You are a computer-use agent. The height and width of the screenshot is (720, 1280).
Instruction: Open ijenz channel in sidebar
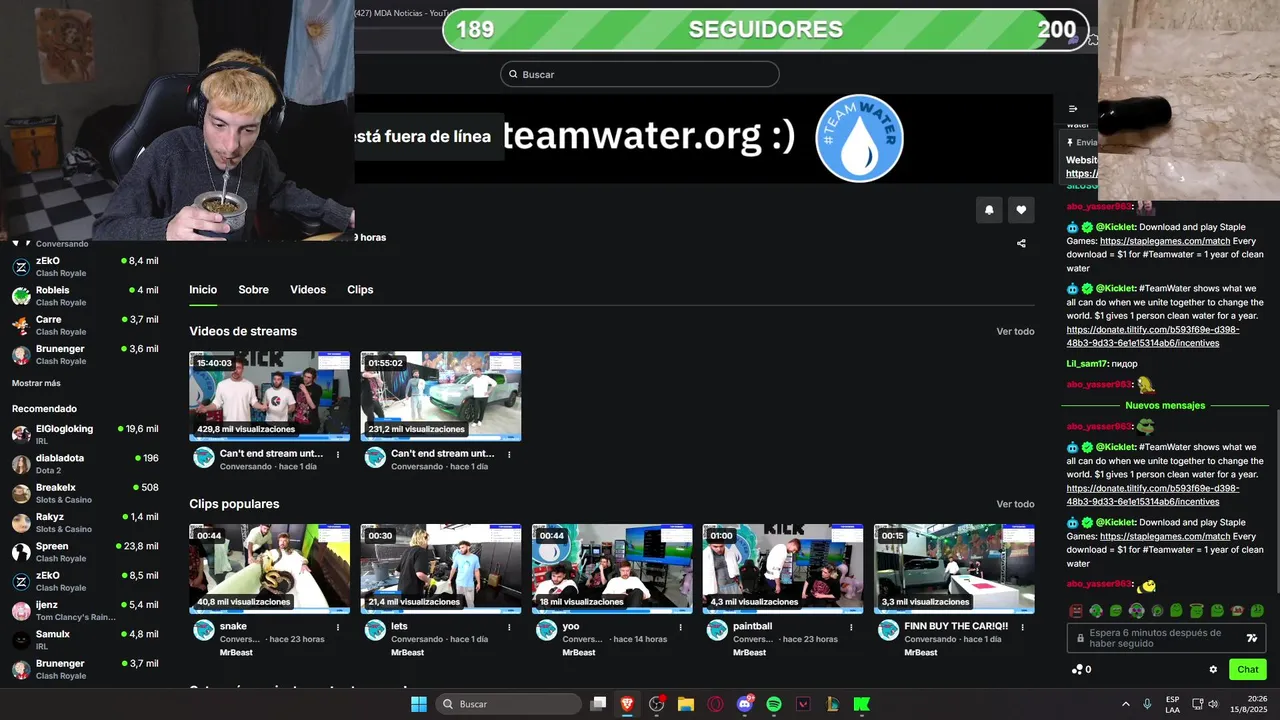pyautogui.click(x=85, y=611)
